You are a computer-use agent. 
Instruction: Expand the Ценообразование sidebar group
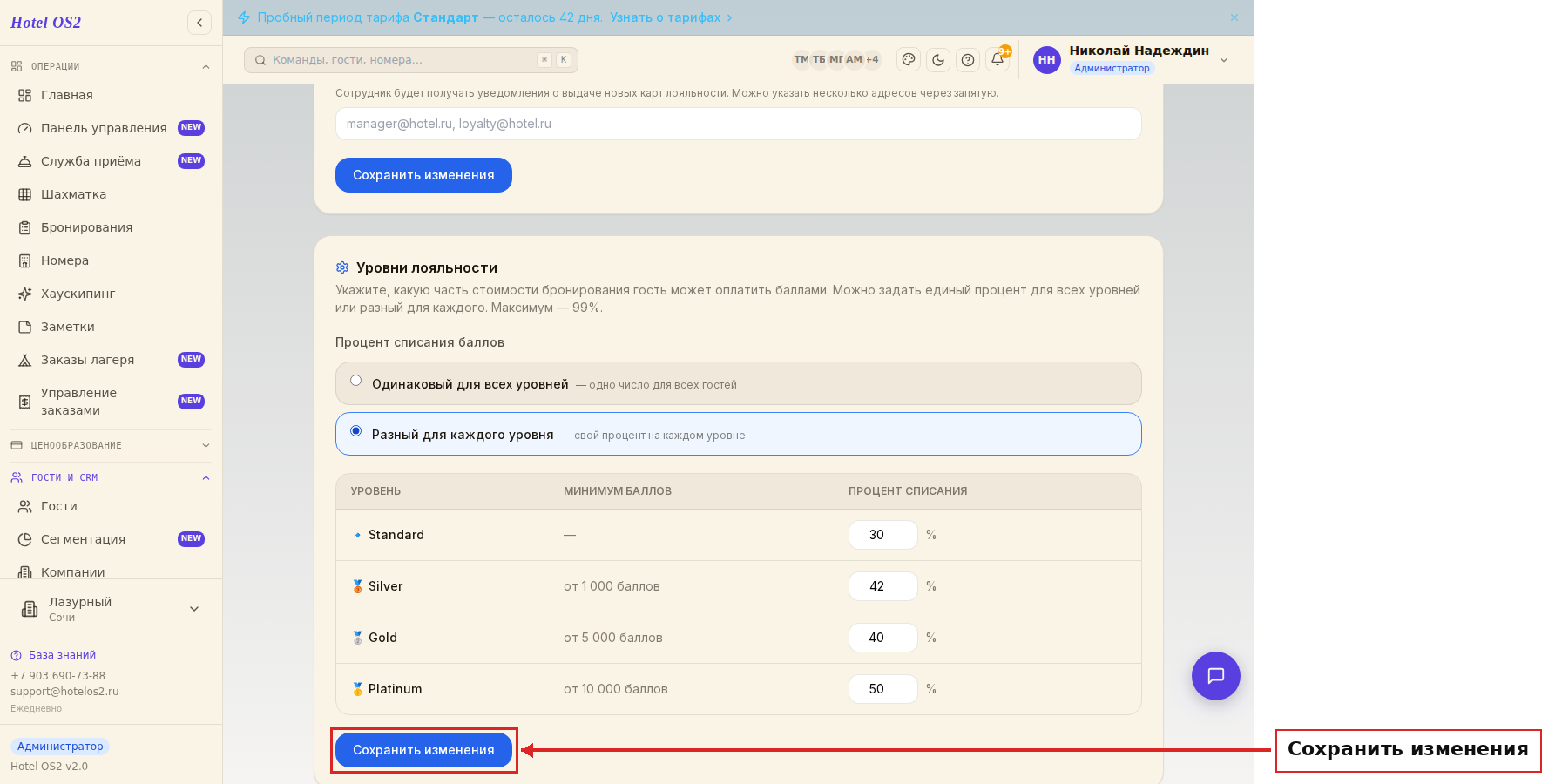tap(111, 445)
